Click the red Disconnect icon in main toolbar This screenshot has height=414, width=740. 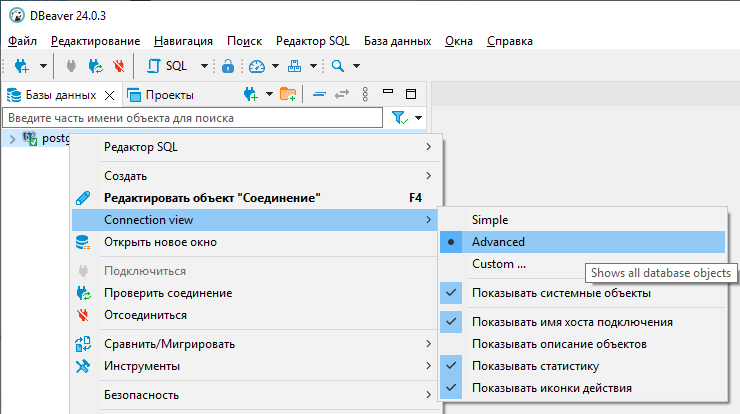[x=119, y=66]
